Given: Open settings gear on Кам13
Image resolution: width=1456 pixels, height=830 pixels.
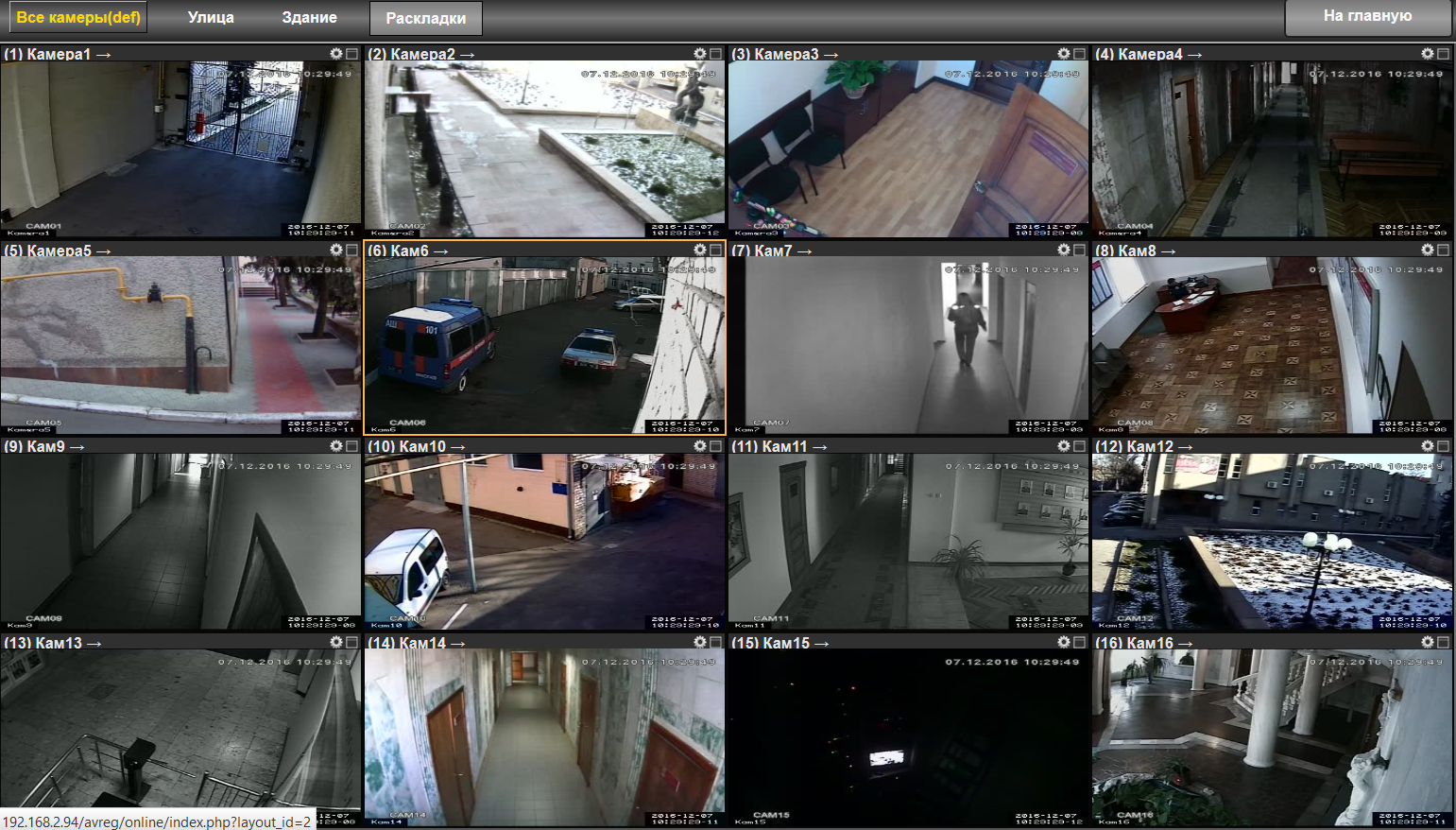Looking at the screenshot, I should (335, 642).
